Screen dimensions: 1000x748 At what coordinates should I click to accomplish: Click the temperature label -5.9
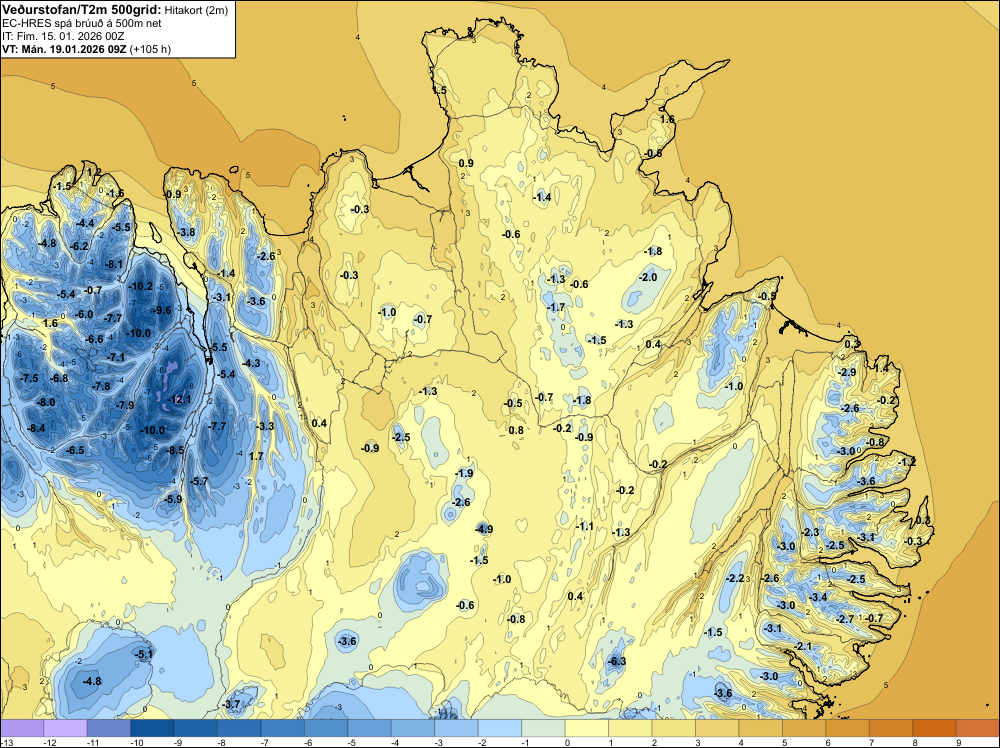coord(173,499)
